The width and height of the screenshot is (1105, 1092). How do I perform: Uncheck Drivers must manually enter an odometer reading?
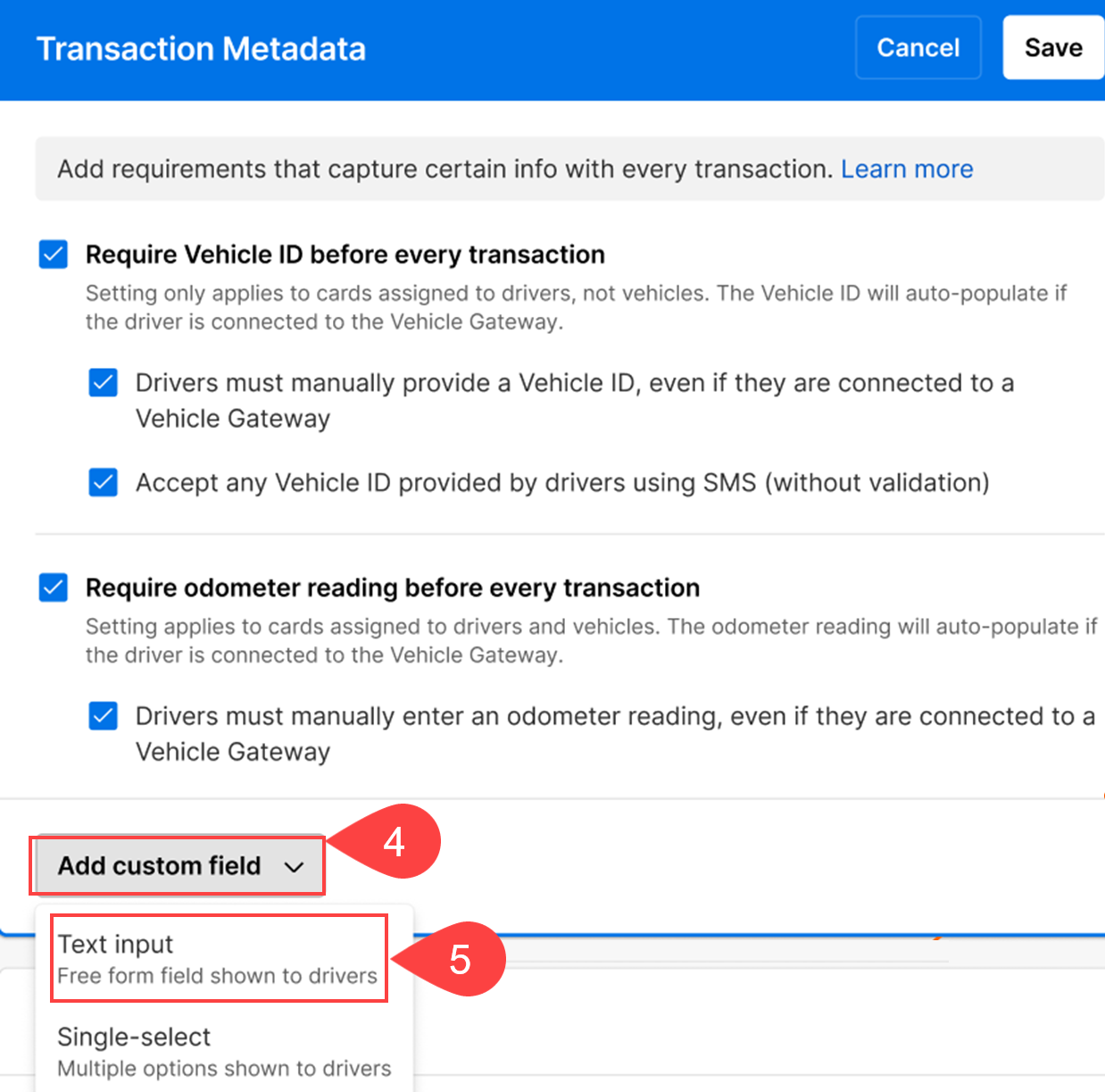pyautogui.click(x=104, y=715)
